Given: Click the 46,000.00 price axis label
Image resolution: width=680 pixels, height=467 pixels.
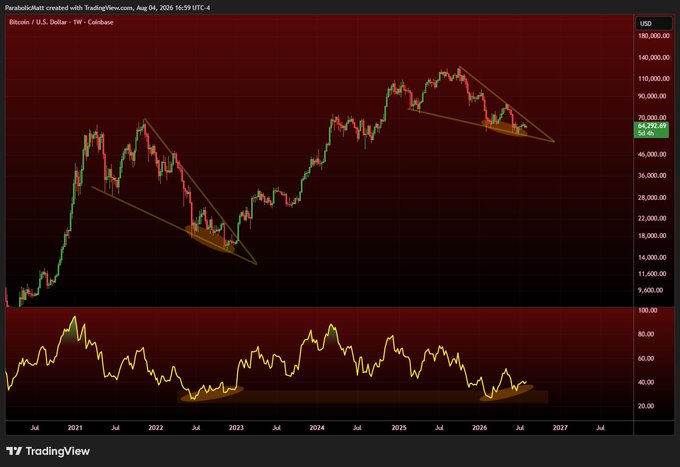Looking at the screenshot, I should (652, 154).
